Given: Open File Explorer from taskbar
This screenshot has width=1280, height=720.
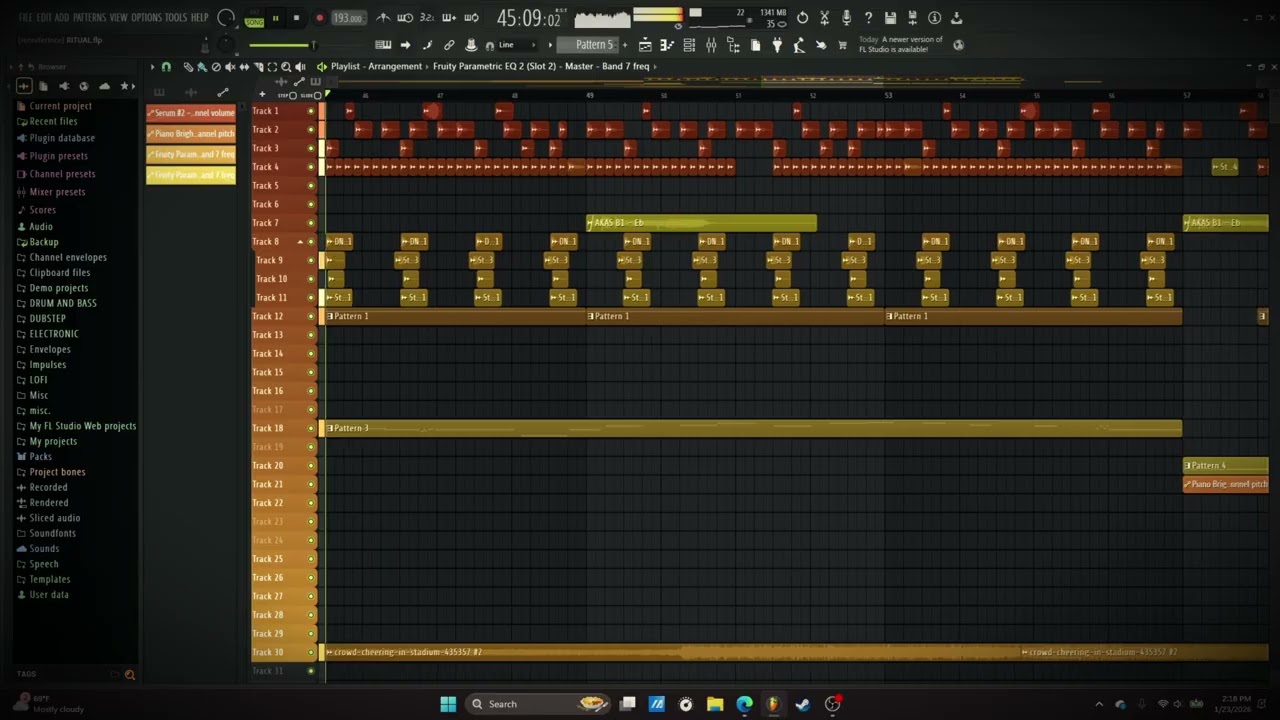Looking at the screenshot, I should coord(715,704).
